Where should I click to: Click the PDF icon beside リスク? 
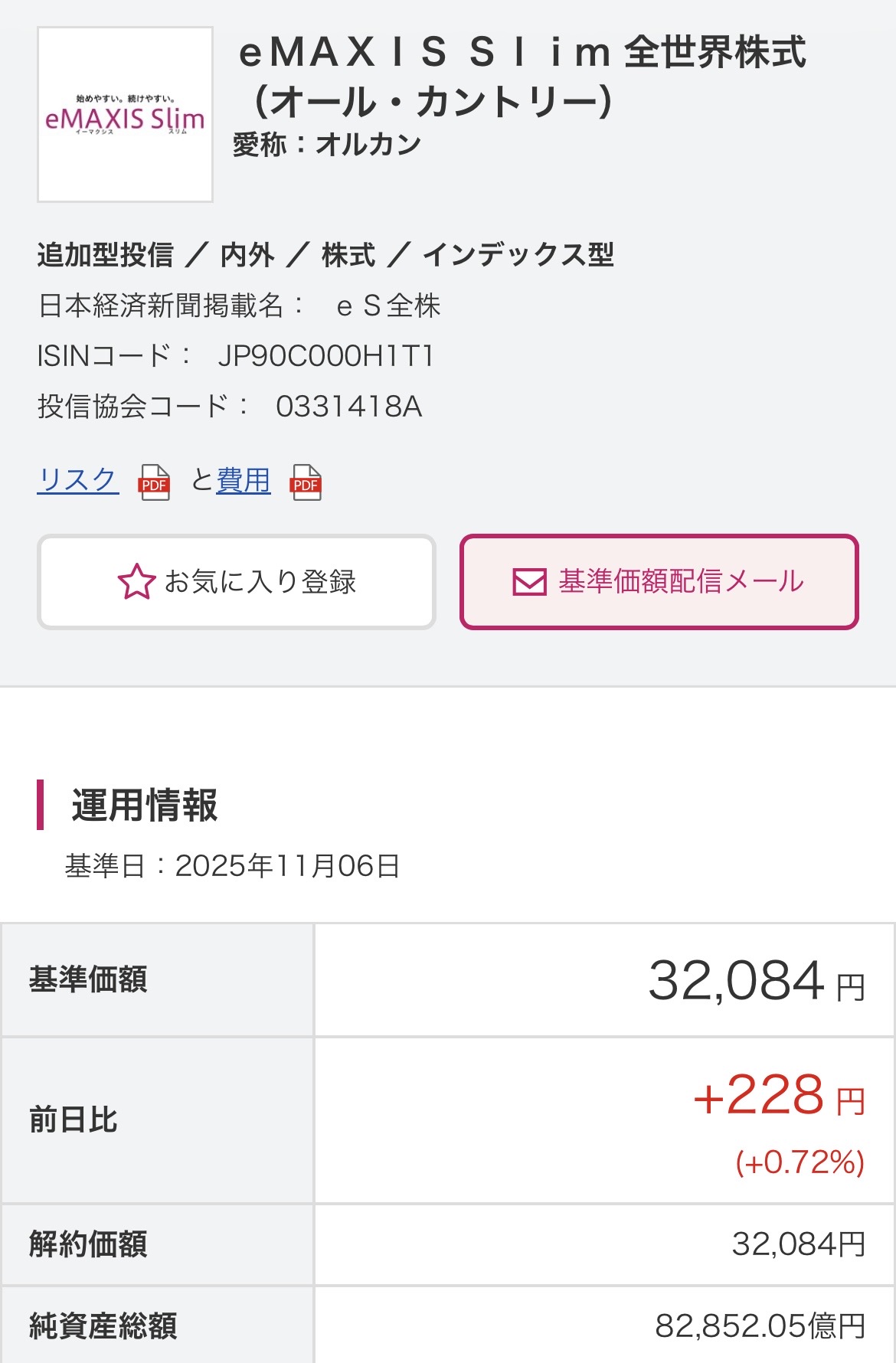pos(154,482)
